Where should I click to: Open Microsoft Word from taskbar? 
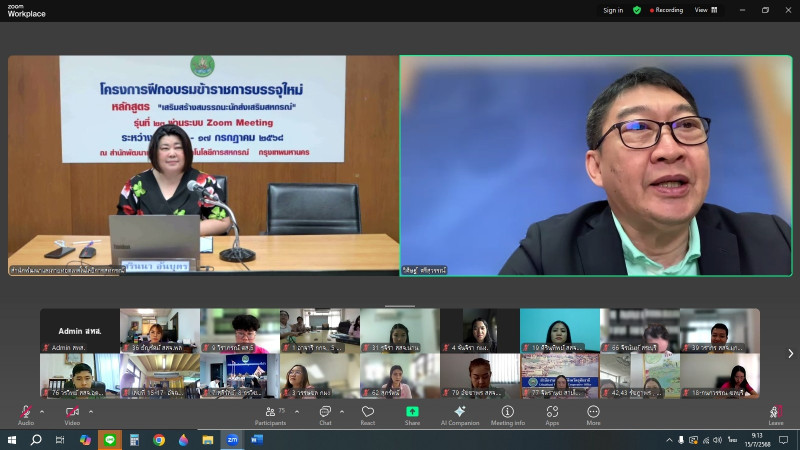(x=257, y=440)
